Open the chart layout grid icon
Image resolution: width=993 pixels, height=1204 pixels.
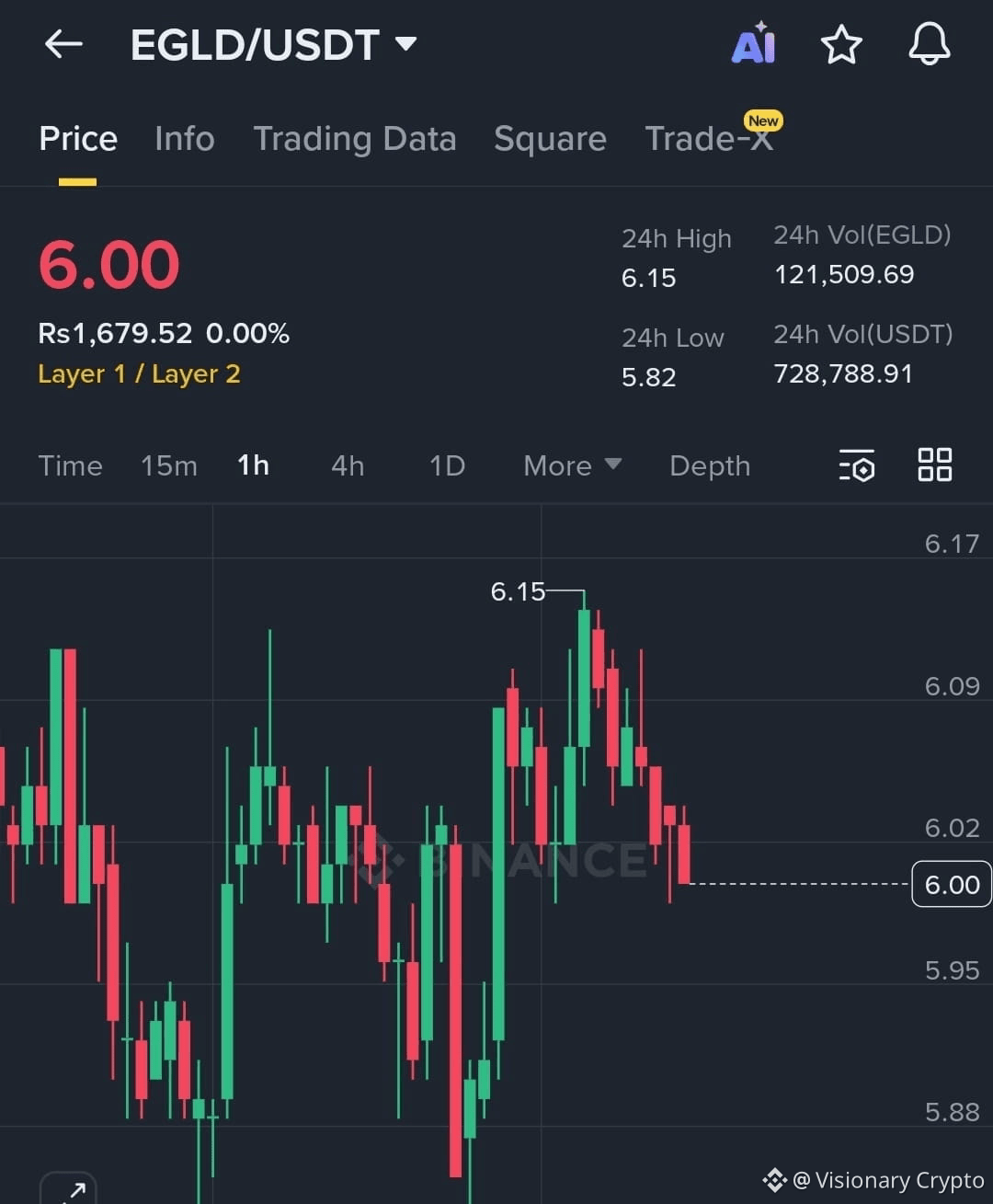(x=935, y=465)
